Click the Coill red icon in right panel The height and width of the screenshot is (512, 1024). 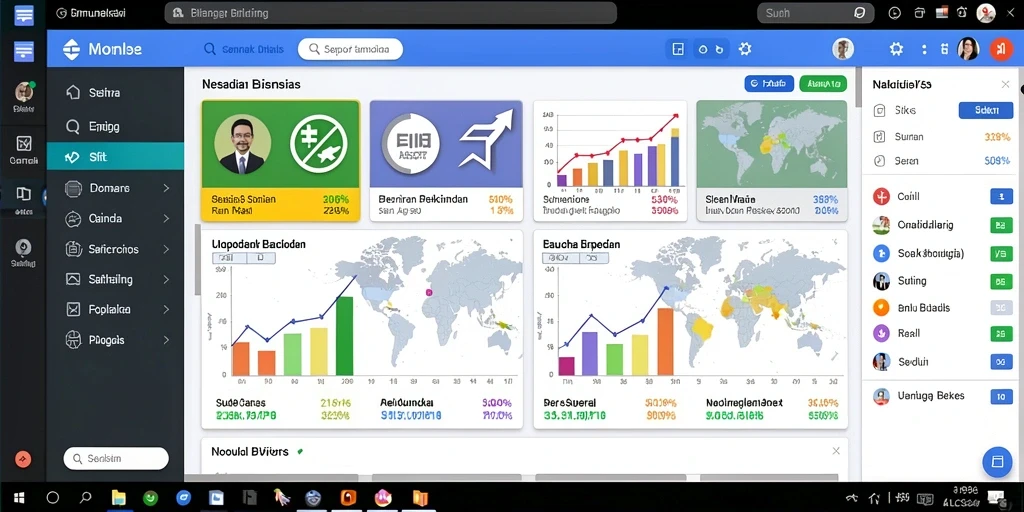point(881,196)
